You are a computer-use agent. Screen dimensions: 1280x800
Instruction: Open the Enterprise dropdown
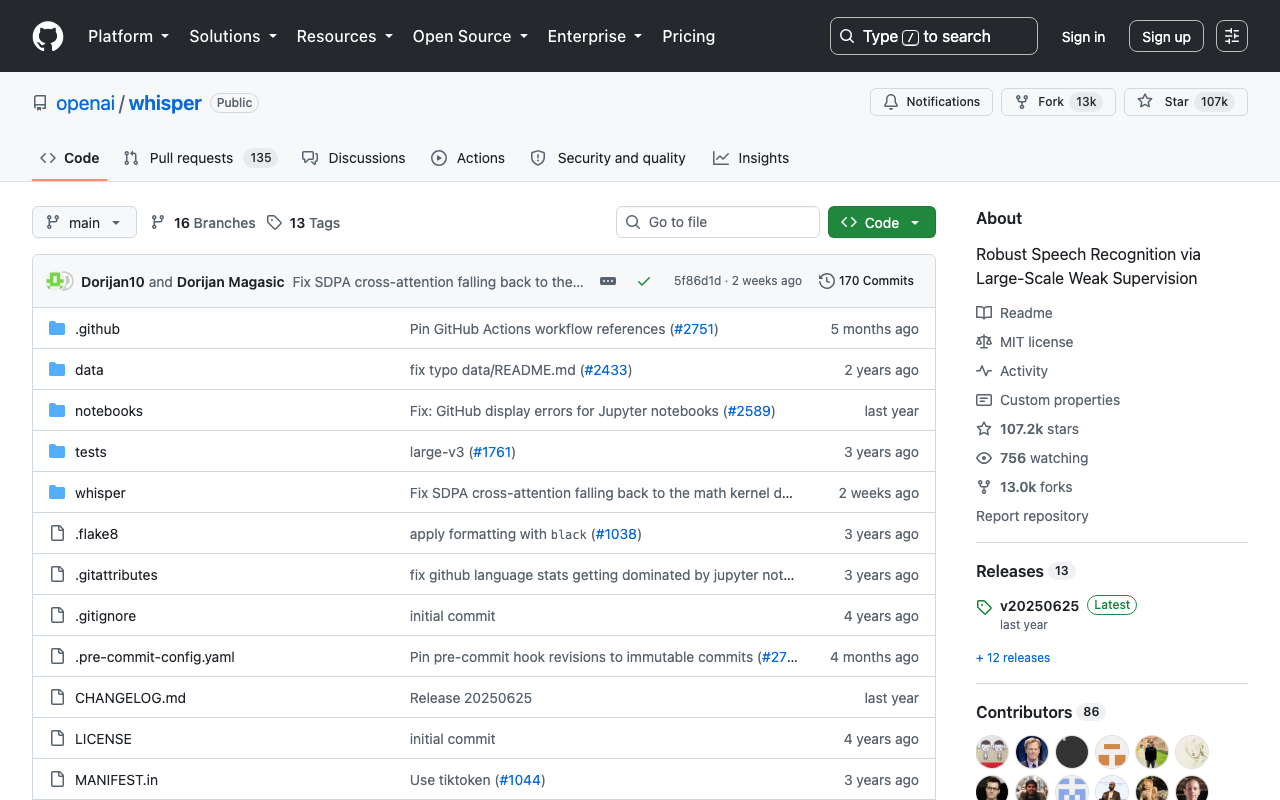(594, 36)
